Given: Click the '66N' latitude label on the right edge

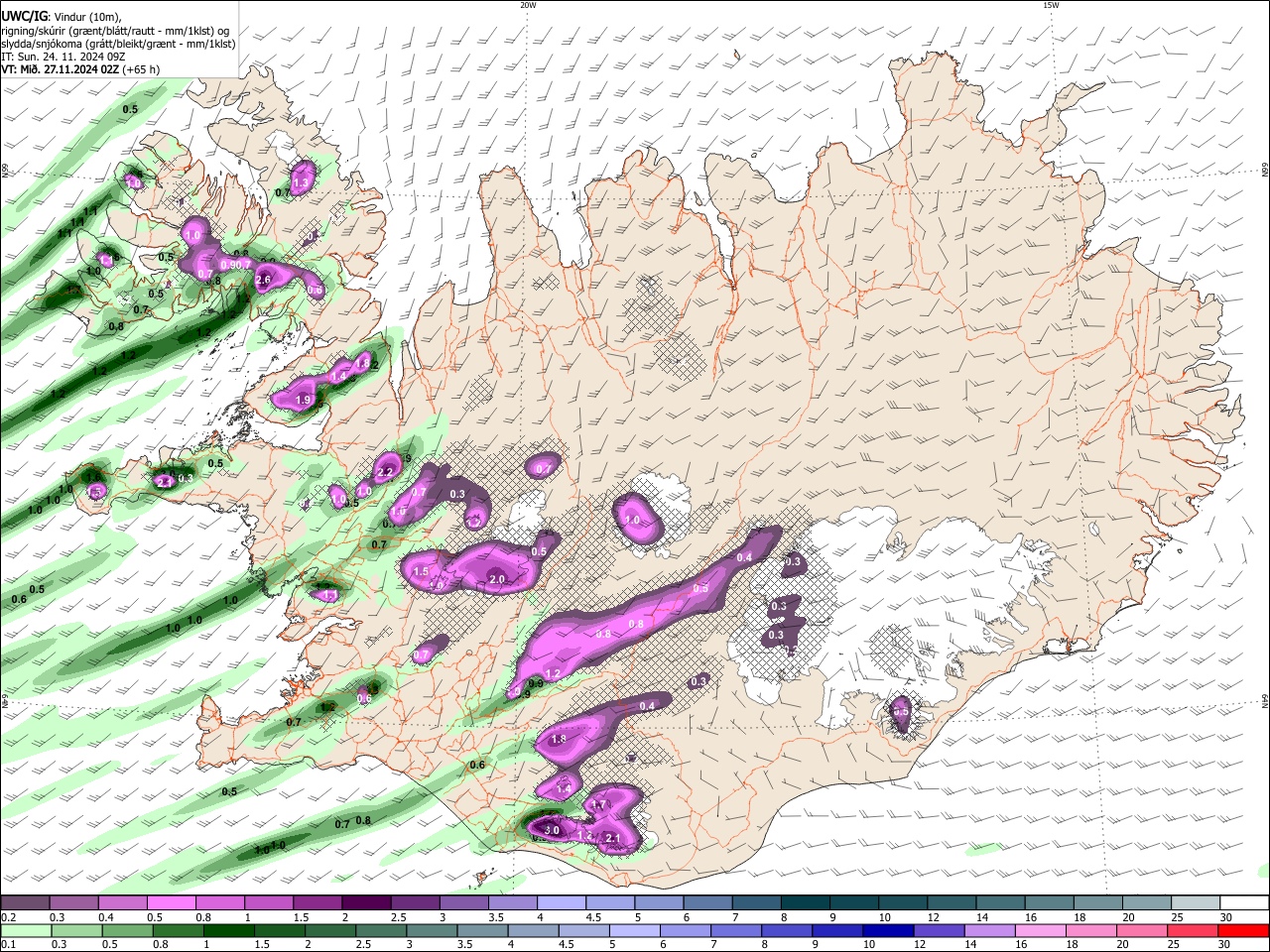Looking at the screenshot, I should point(1264,170).
